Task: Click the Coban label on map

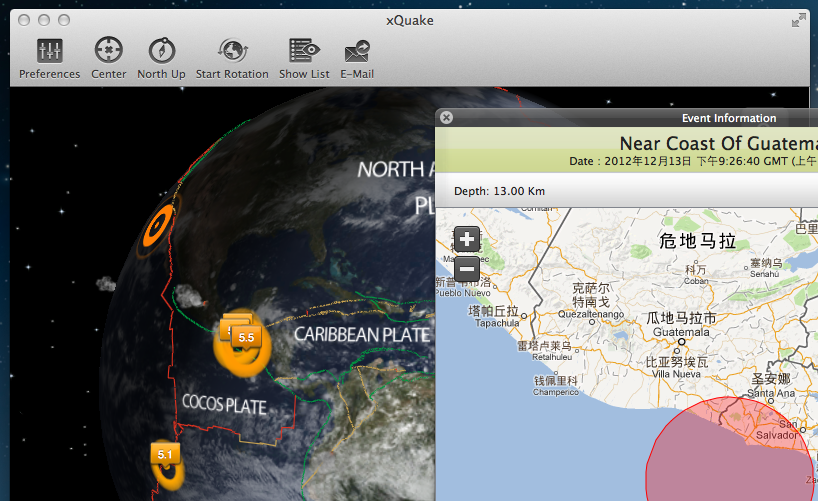Action: pyautogui.click(x=696, y=281)
